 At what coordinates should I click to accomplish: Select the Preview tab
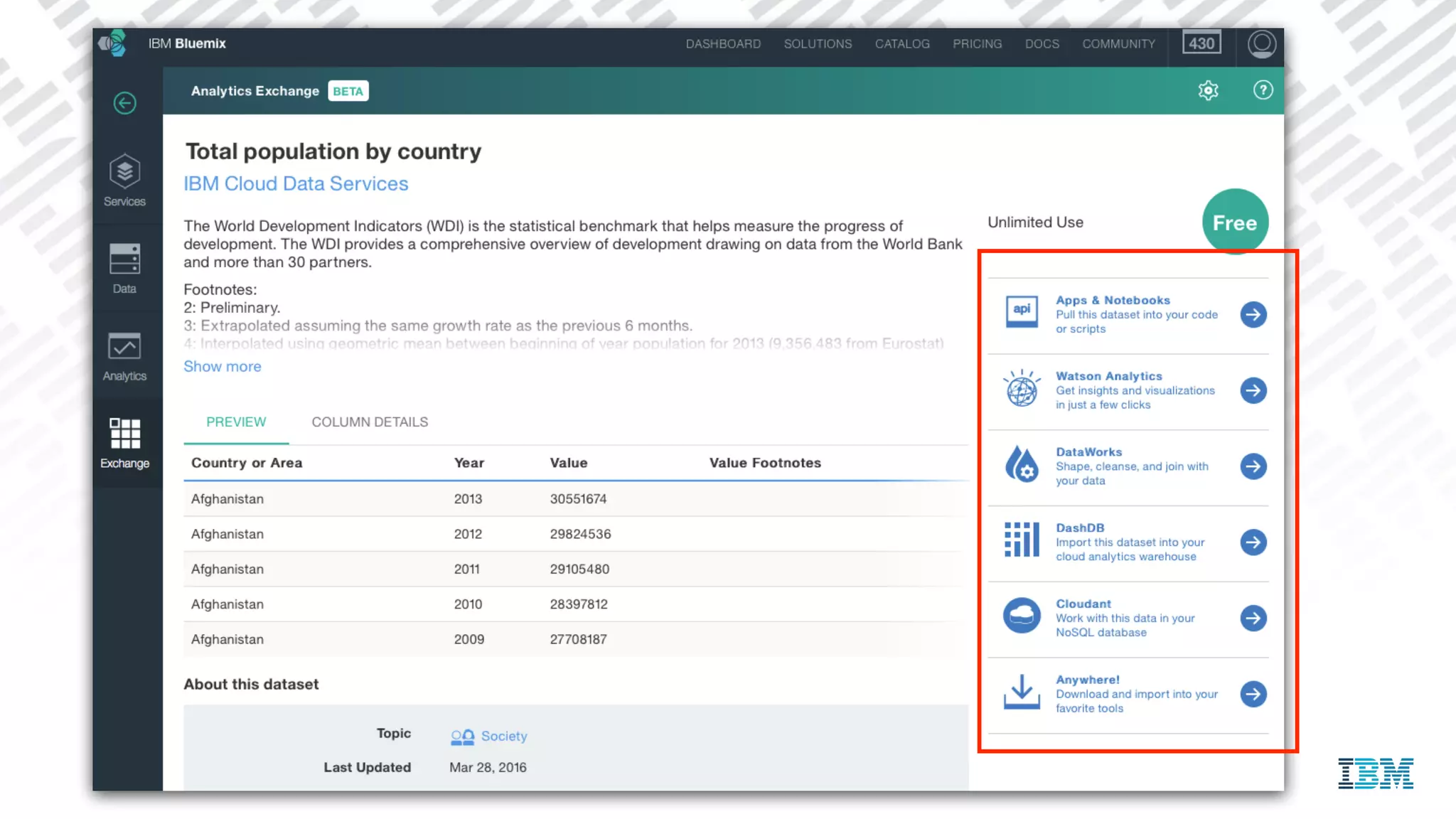click(236, 422)
